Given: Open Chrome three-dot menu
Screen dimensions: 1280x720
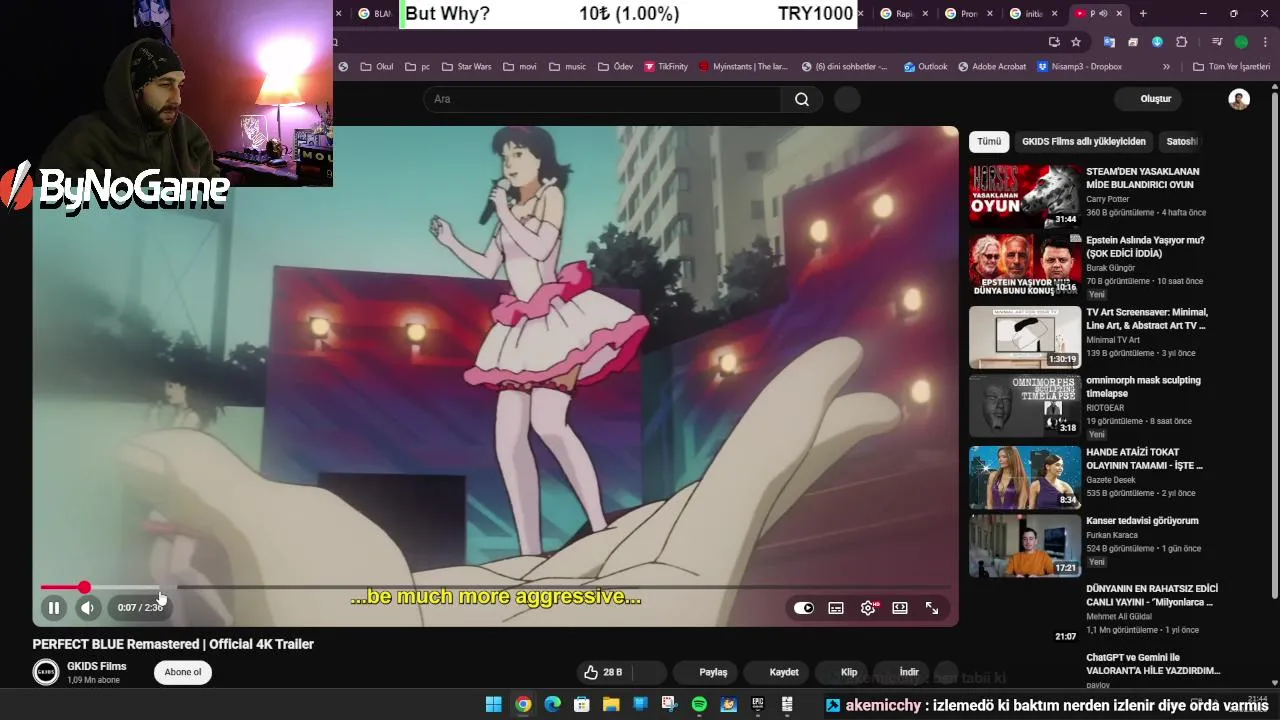Looking at the screenshot, I should pyautogui.click(x=1265, y=42).
